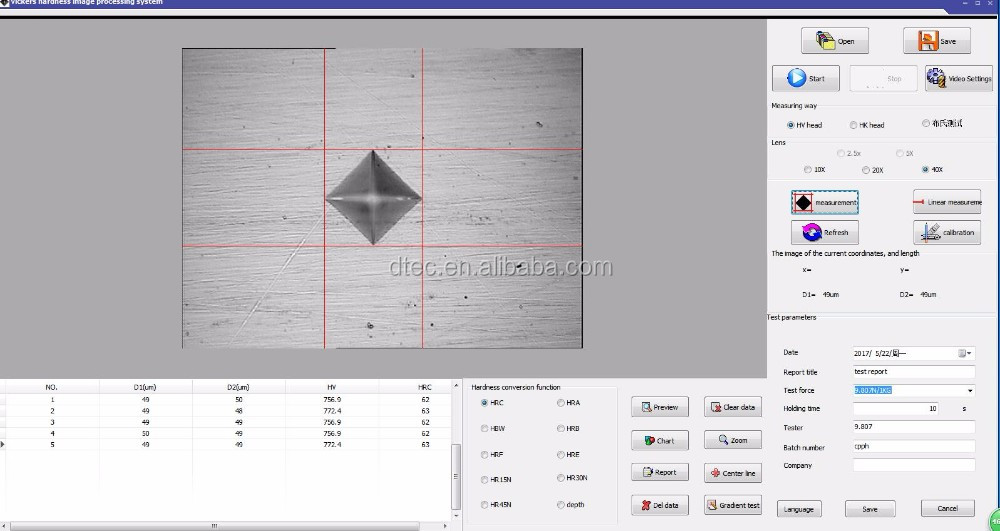Open Video Settings
The width and height of the screenshot is (1000, 531).
click(959, 78)
